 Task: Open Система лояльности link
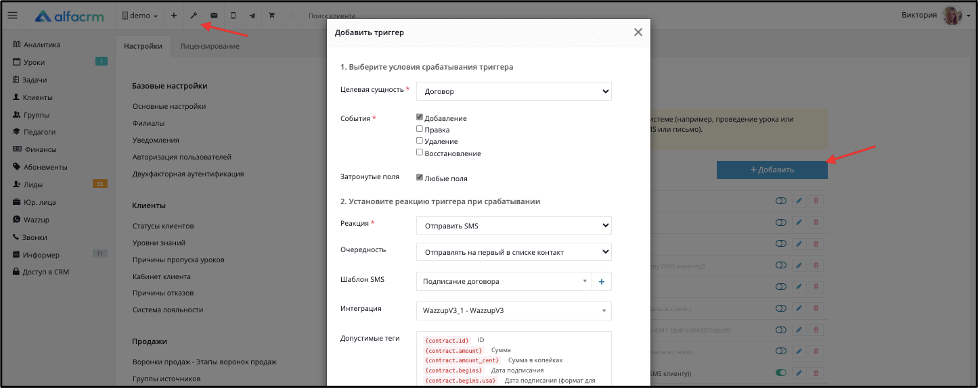[x=167, y=310]
